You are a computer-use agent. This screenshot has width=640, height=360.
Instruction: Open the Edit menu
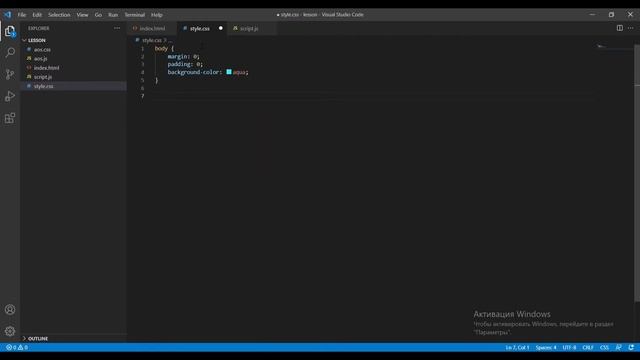pos(37,15)
